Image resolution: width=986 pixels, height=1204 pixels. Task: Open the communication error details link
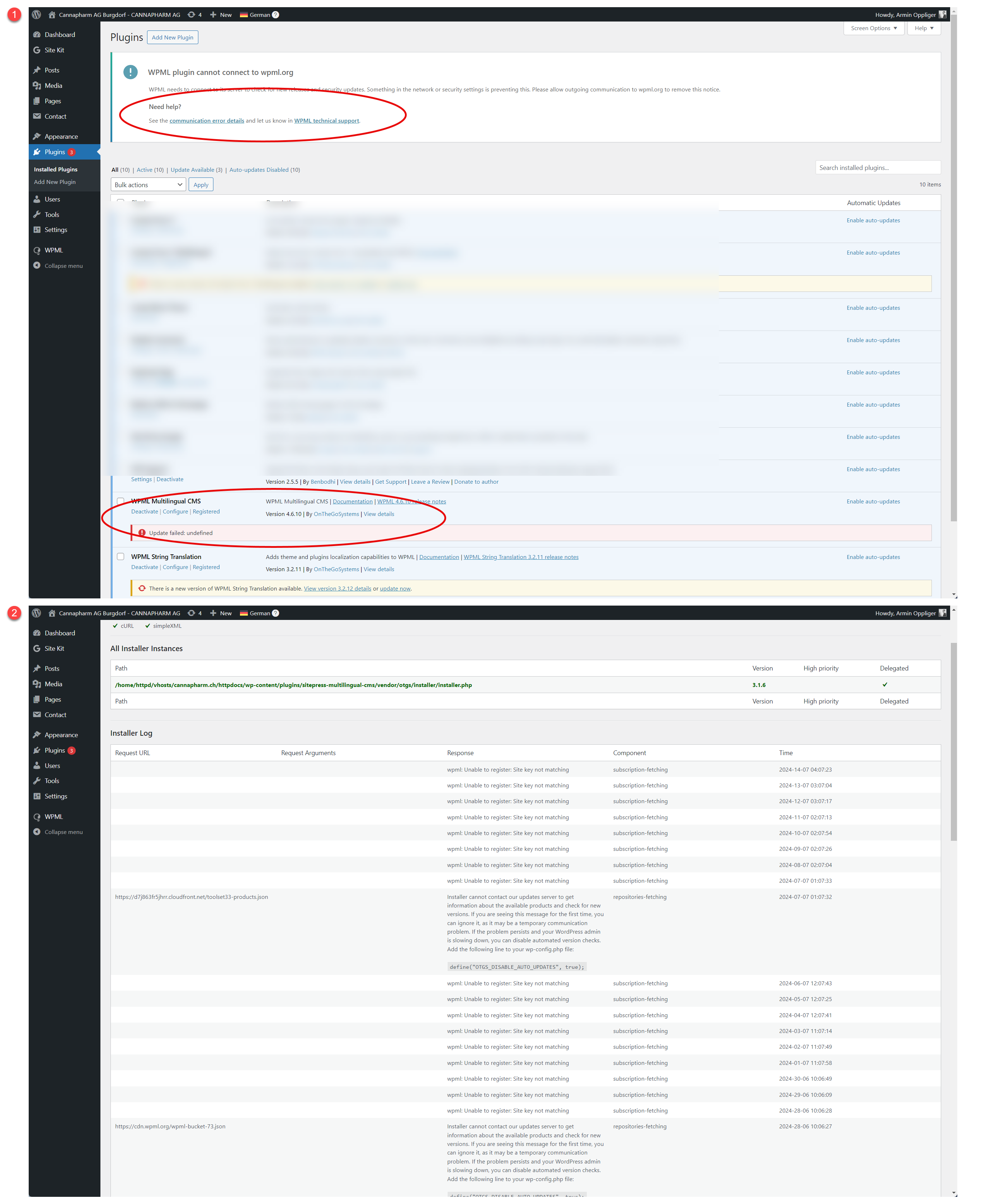[207, 120]
